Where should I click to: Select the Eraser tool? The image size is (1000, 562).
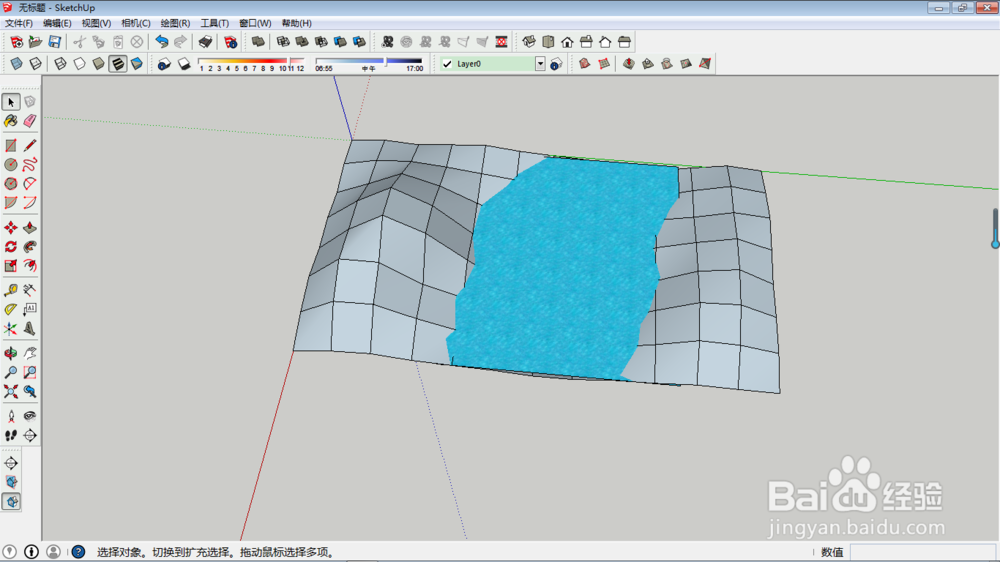click(29, 121)
